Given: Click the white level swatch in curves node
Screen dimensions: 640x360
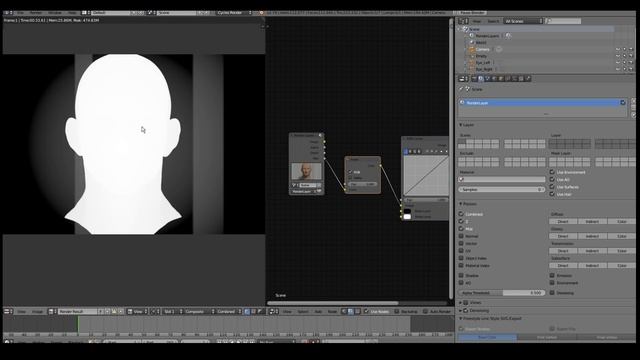Looking at the screenshot, I should (x=407, y=217).
